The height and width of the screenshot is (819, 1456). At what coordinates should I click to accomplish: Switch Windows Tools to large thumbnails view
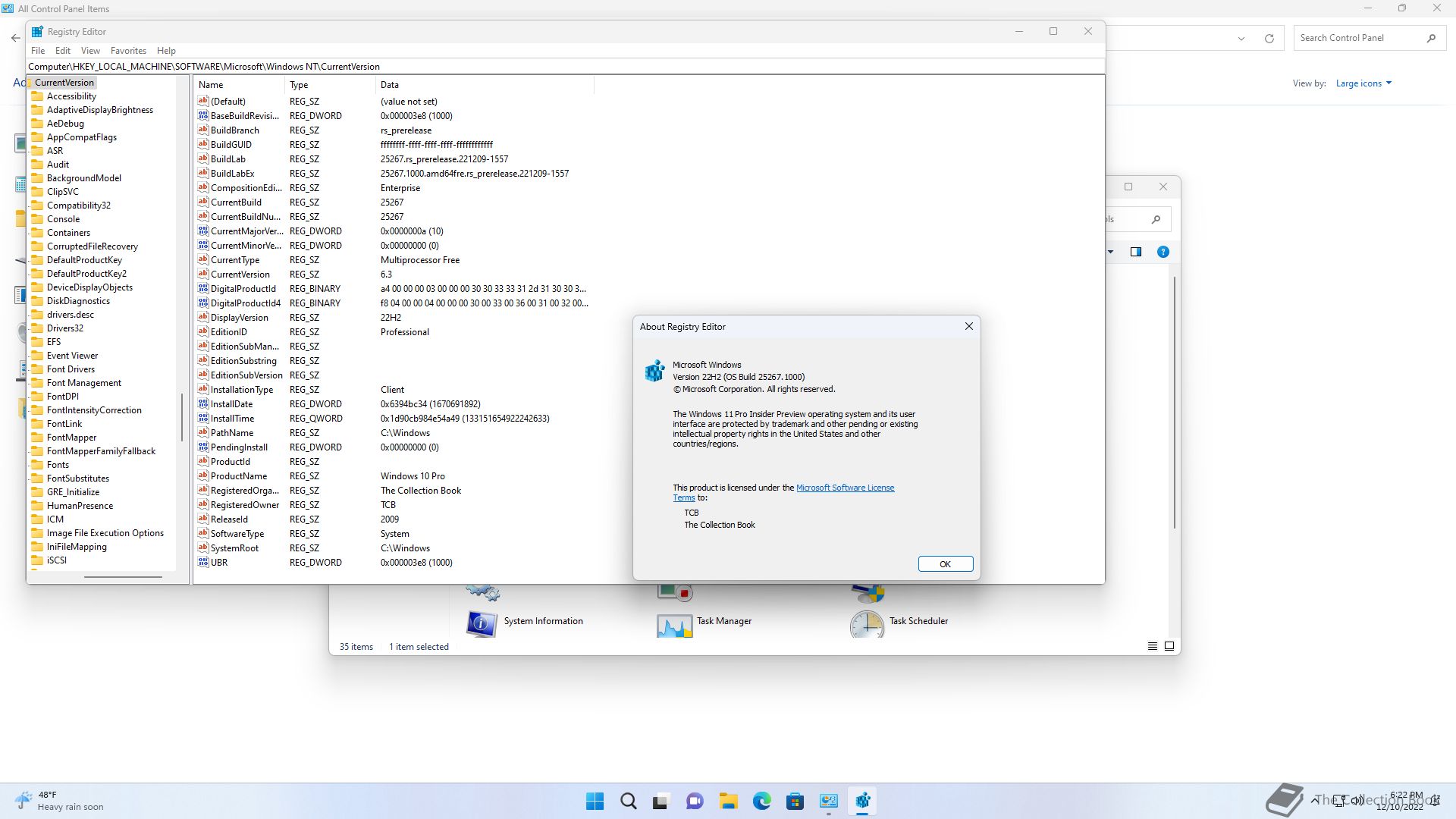point(1169,646)
